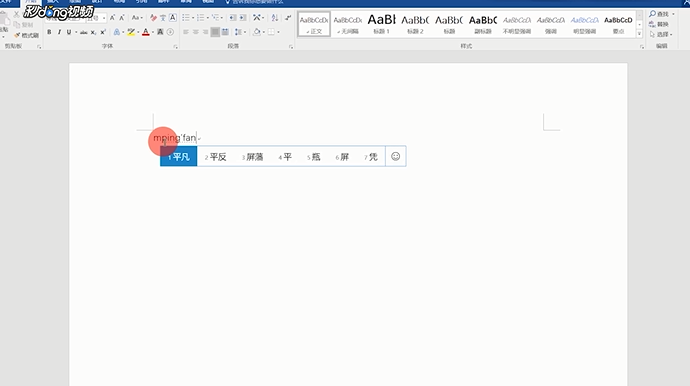Expand the underline style dropdown arrow
The height and width of the screenshot is (386, 690).
[x=76, y=32]
